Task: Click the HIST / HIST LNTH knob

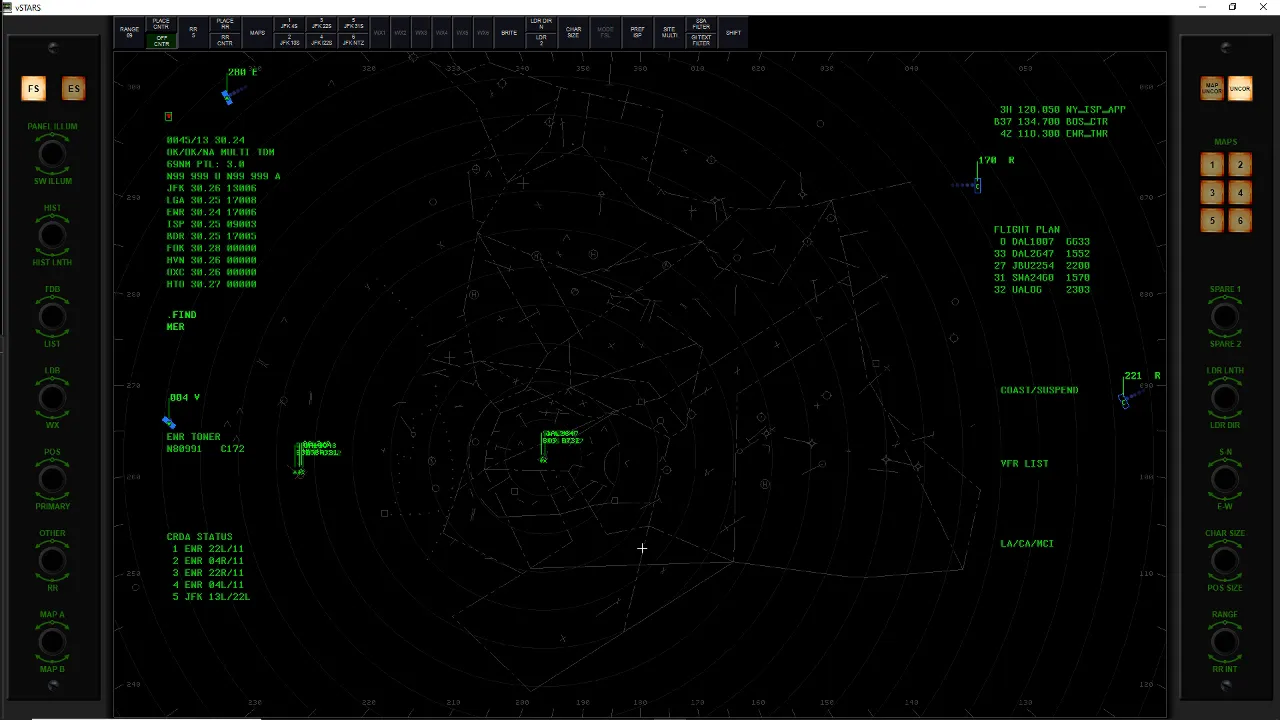Action: [x=52, y=235]
